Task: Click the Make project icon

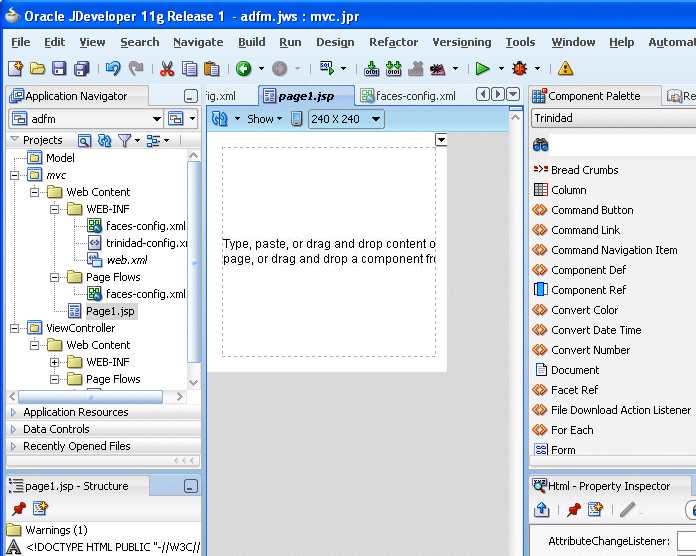Action: click(x=371, y=69)
